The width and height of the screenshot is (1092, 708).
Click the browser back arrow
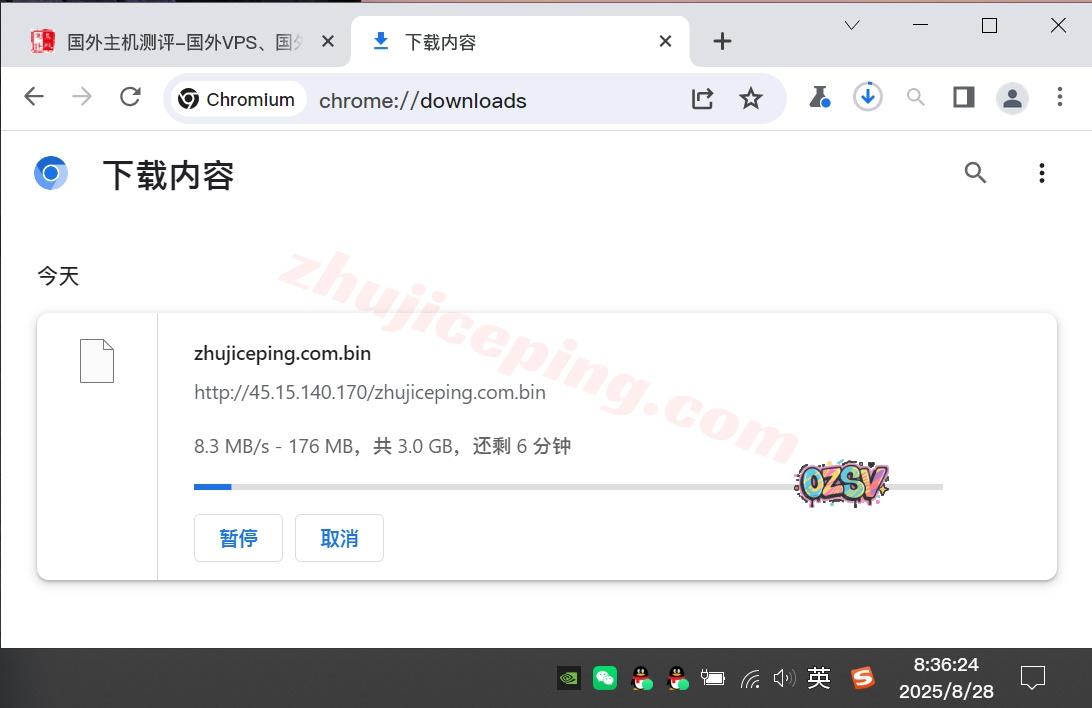tap(34, 97)
